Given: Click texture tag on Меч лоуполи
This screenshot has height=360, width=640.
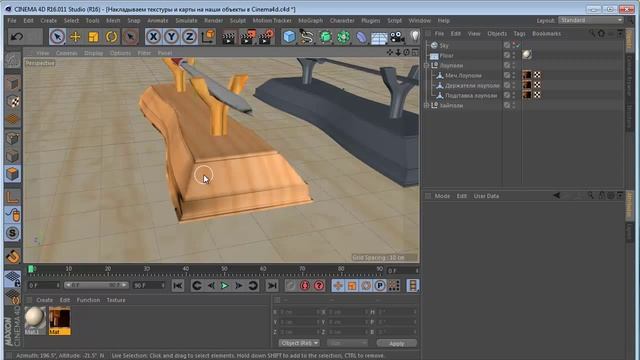Looking at the screenshot, I should (527, 75).
